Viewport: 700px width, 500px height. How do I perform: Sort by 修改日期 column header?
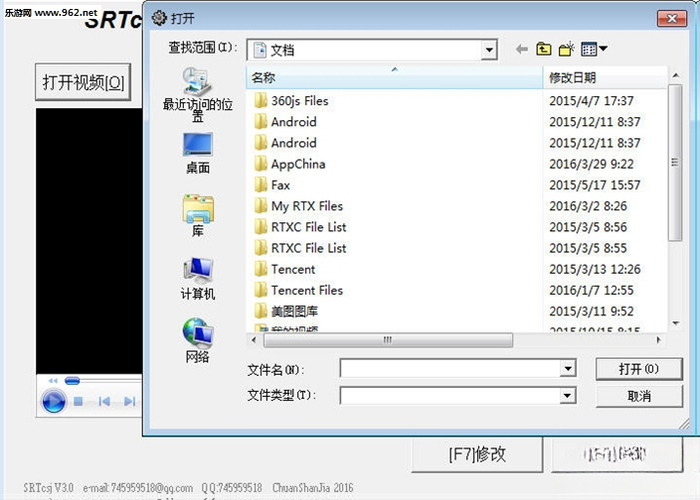click(x=605, y=77)
